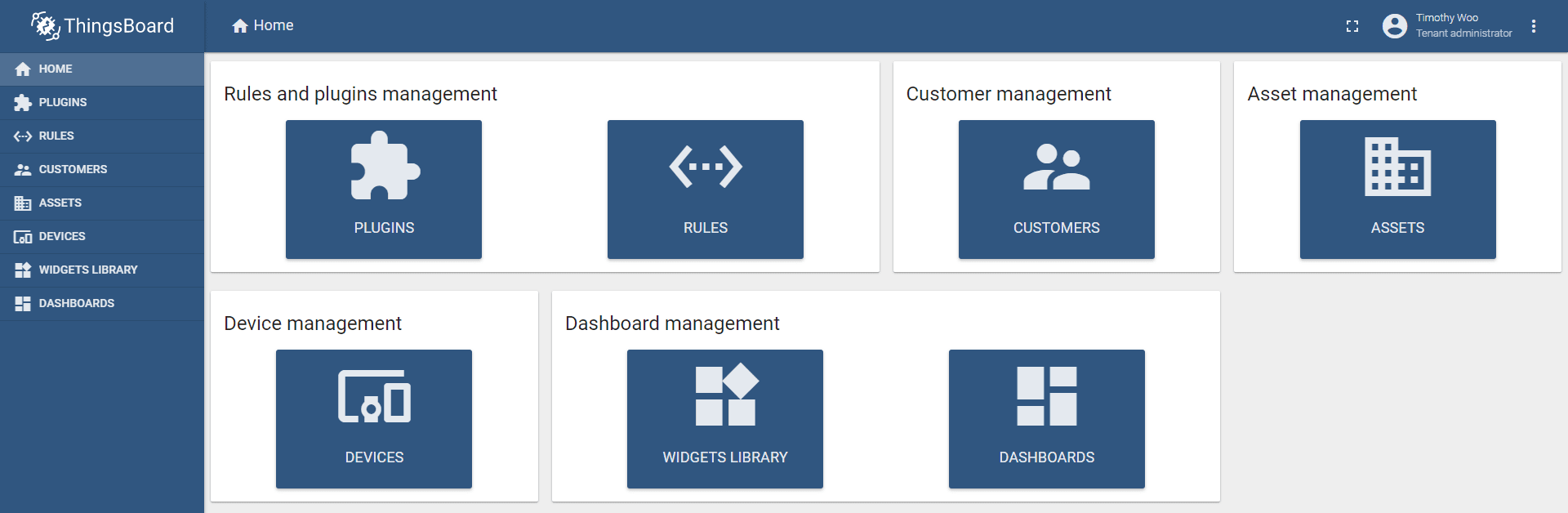Open the three-dot overflow menu

click(x=1535, y=26)
